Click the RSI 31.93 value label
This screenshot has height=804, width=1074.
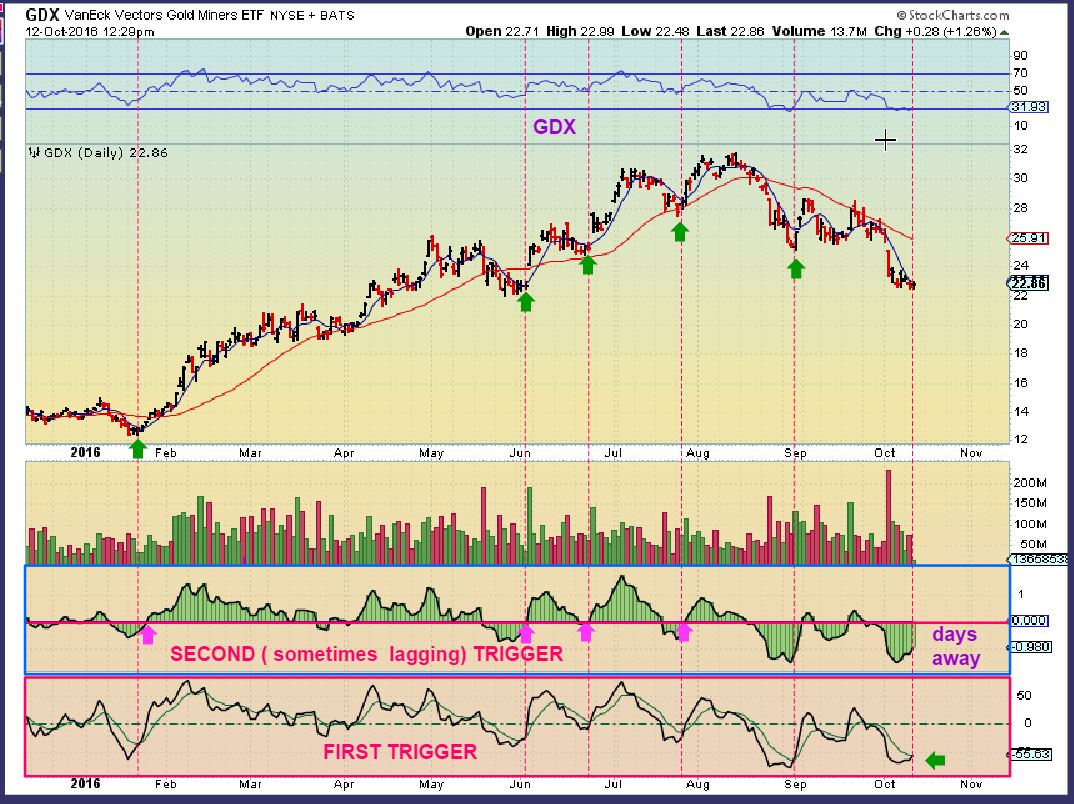coord(1029,107)
